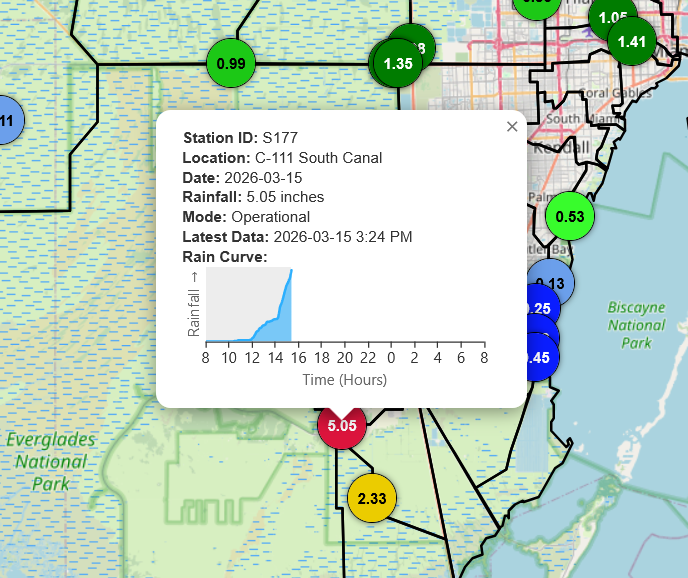Click the blue .25 rainfall marker

coord(544,303)
